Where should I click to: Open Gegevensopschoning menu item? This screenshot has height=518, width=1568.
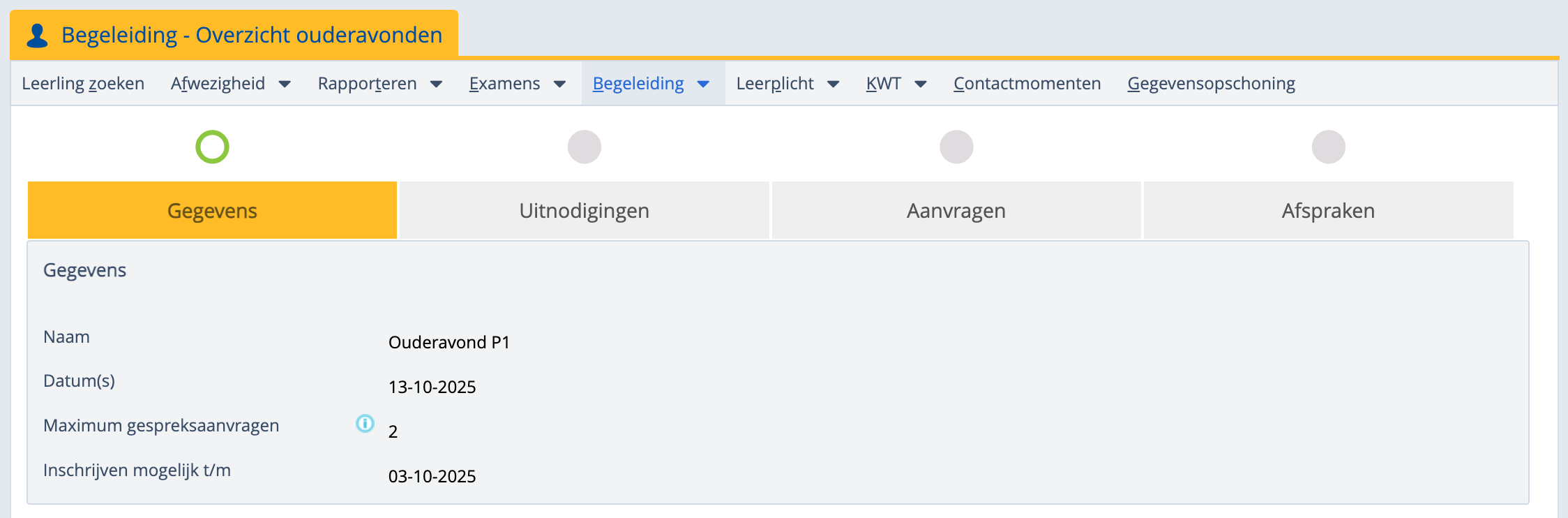pos(1211,84)
